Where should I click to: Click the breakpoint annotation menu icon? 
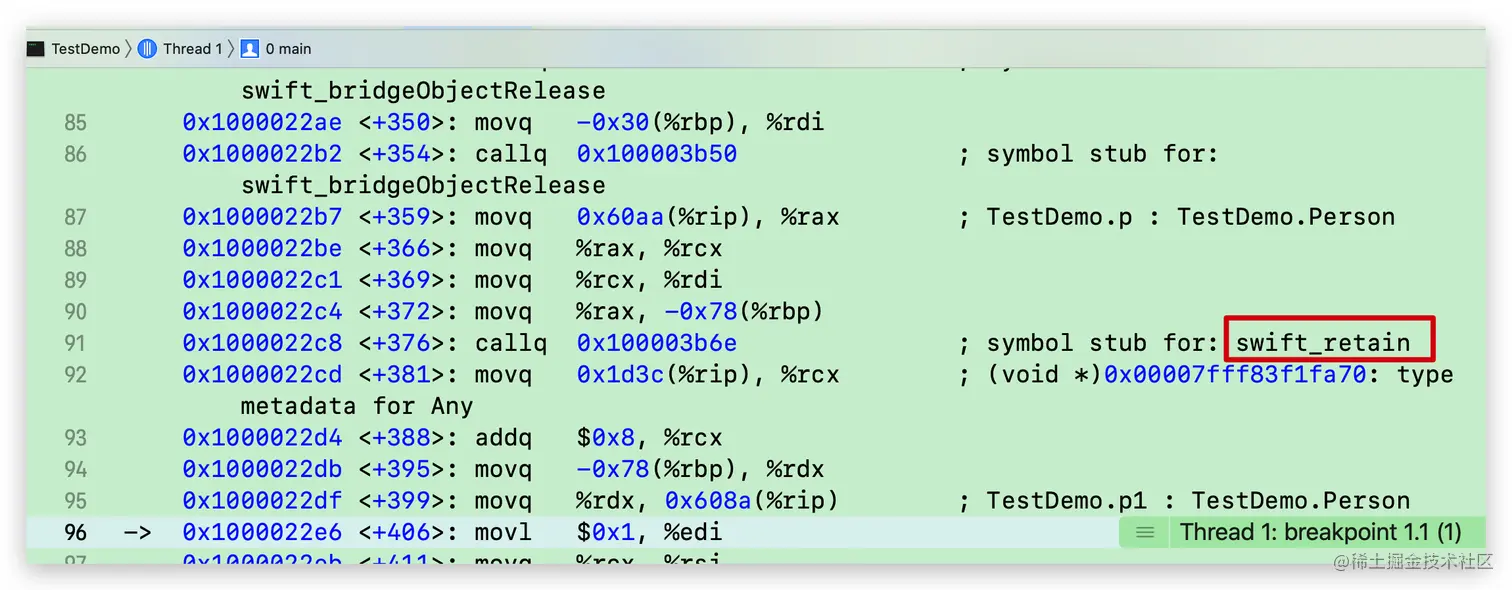1146,532
